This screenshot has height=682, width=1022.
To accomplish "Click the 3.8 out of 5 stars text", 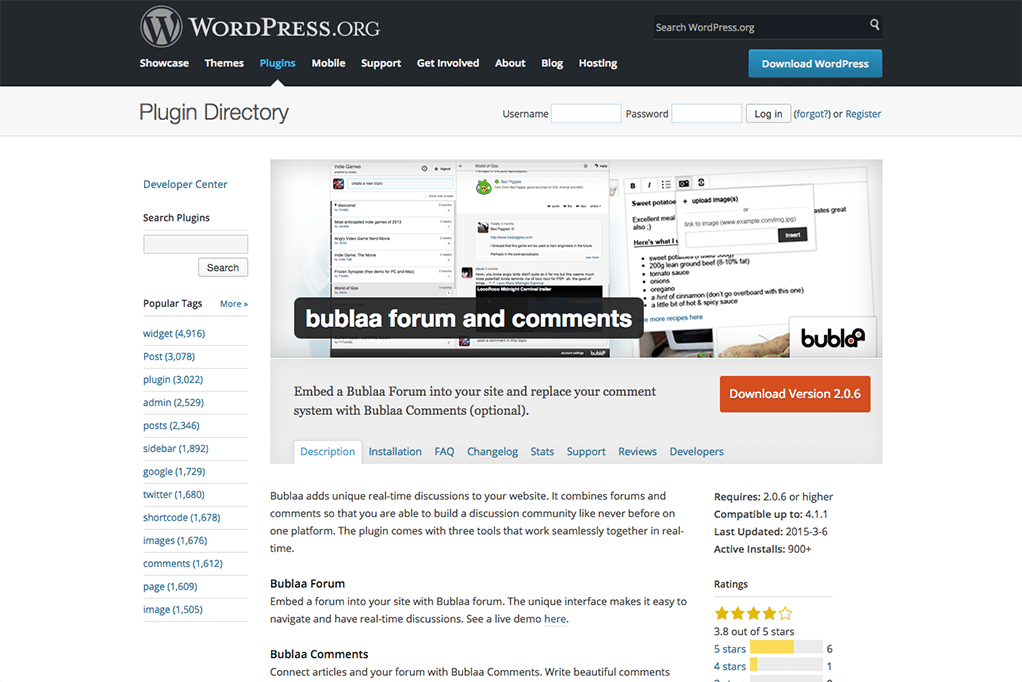I will coord(754,632).
